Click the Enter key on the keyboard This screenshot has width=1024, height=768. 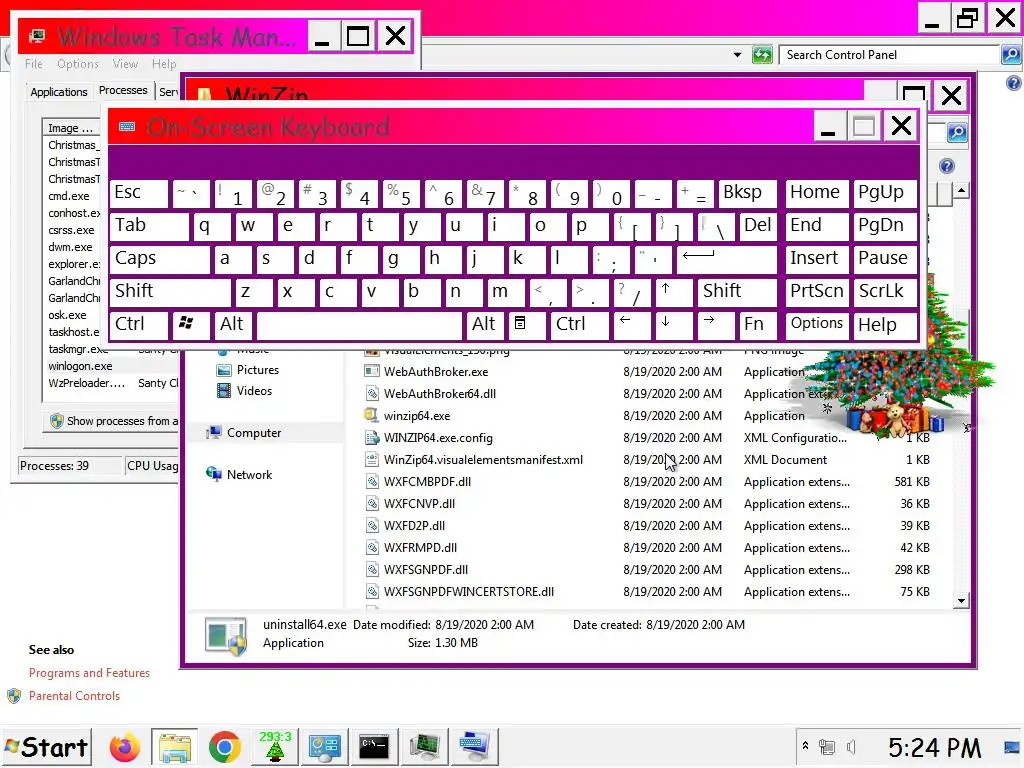point(726,259)
